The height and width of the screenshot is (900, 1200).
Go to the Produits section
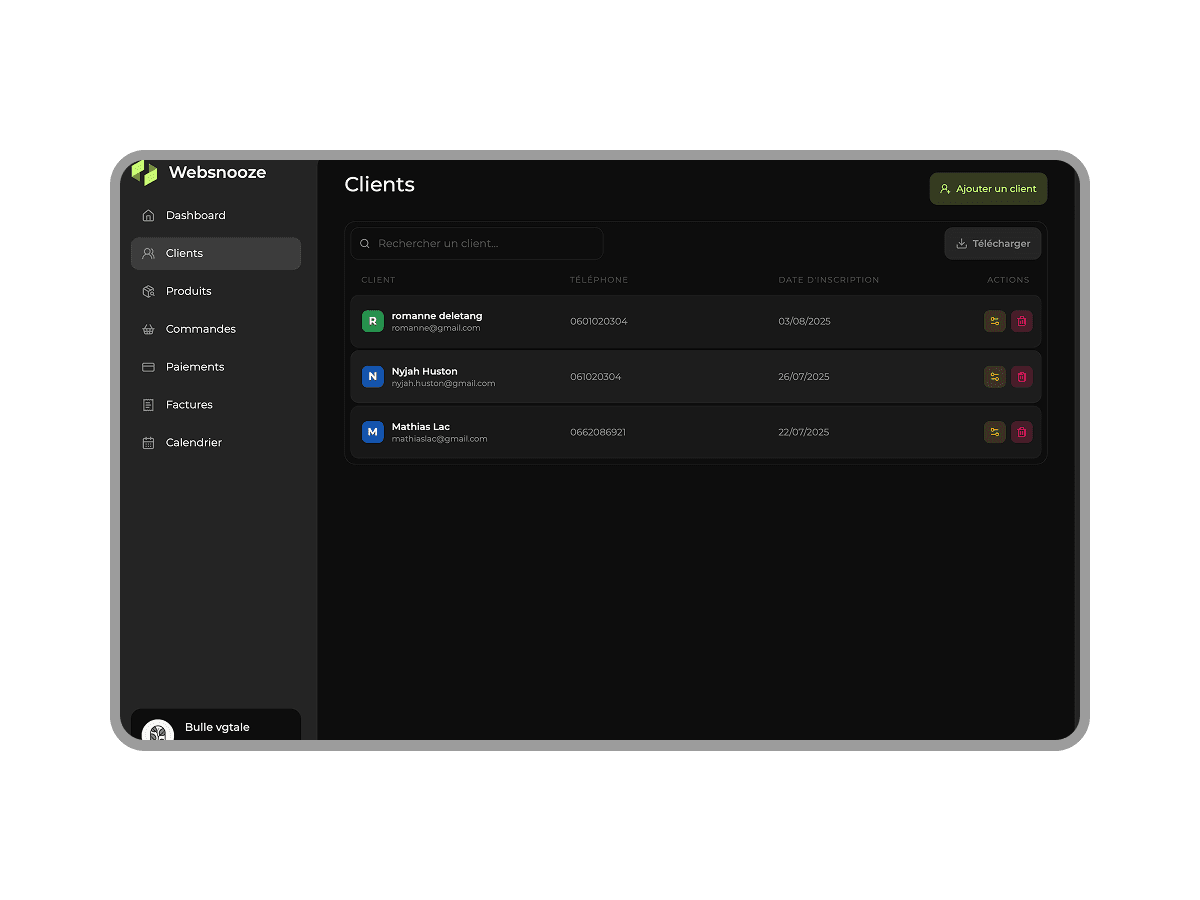point(189,291)
